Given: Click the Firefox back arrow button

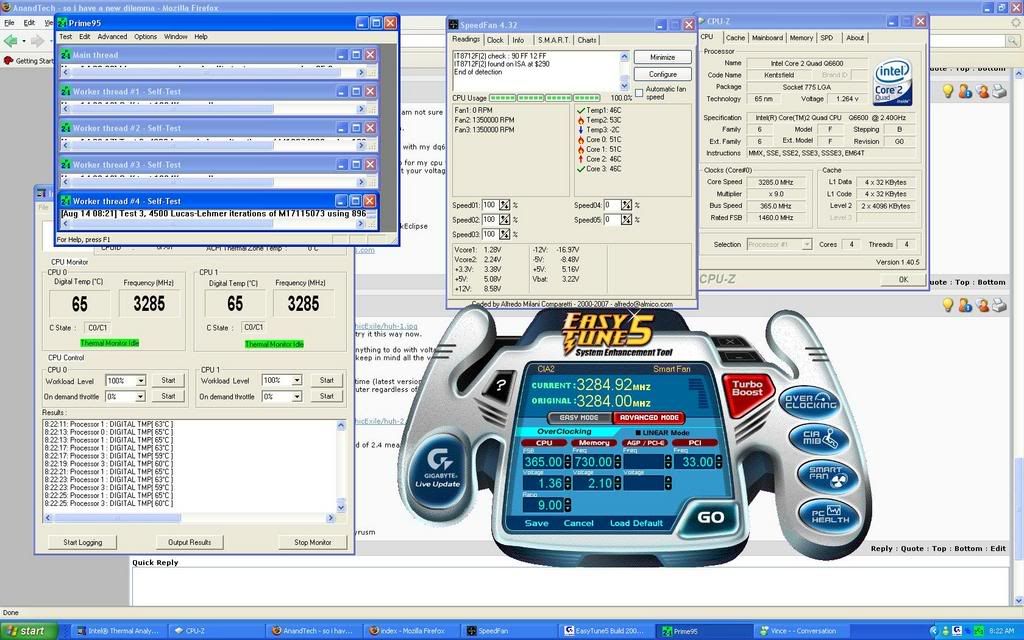Looking at the screenshot, I should [x=10, y=40].
